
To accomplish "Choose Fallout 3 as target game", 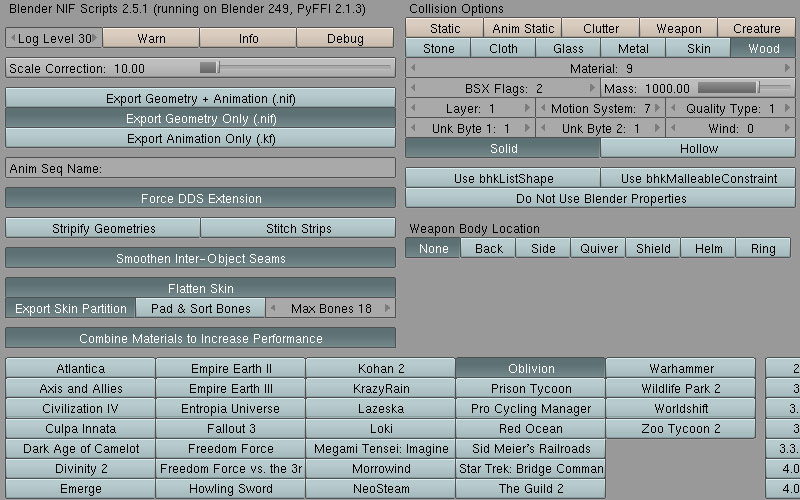I will coord(231,429).
